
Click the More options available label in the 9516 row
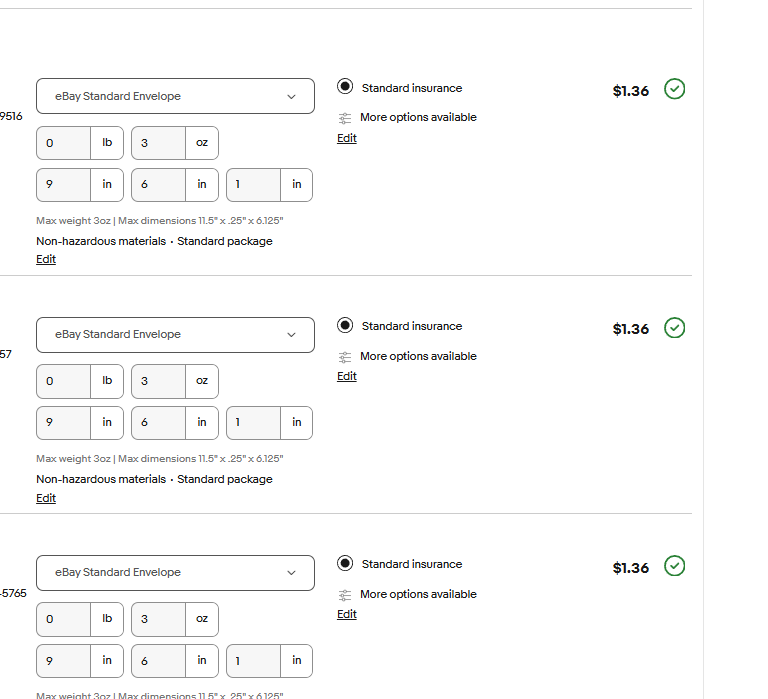(418, 118)
